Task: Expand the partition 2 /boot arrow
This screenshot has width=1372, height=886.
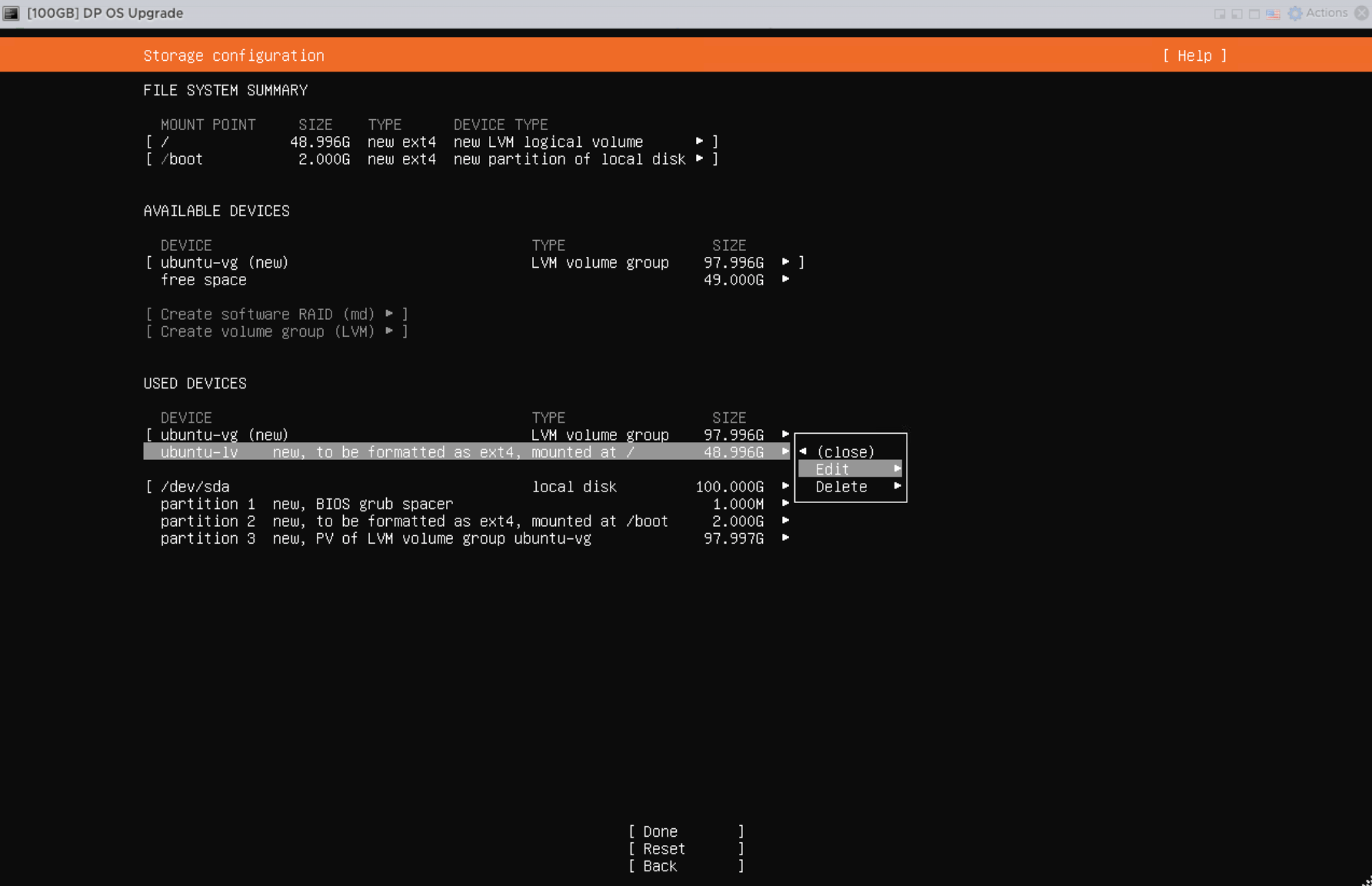Action: click(785, 521)
